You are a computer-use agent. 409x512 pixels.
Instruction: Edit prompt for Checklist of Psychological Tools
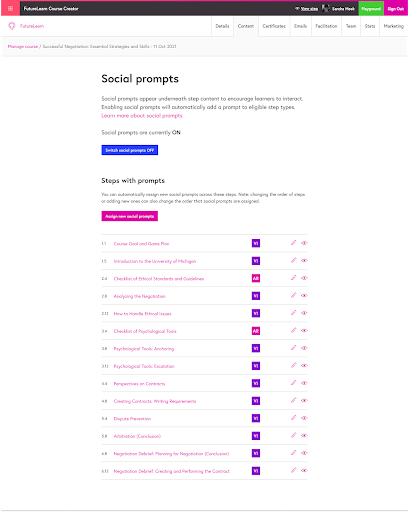click(x=293, y=330)
